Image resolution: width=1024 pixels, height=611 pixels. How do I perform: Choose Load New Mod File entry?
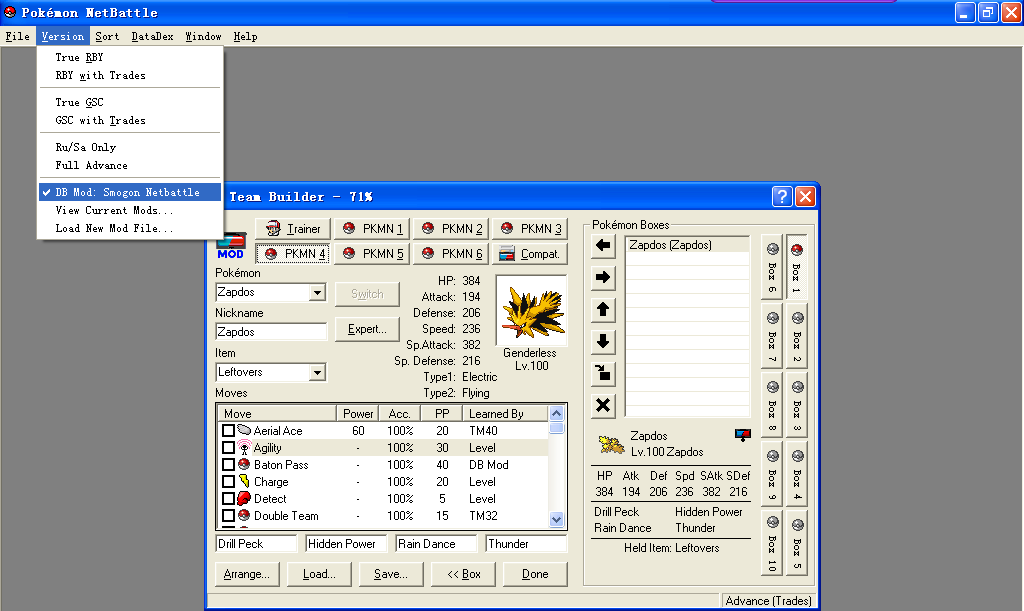point(130,228)
